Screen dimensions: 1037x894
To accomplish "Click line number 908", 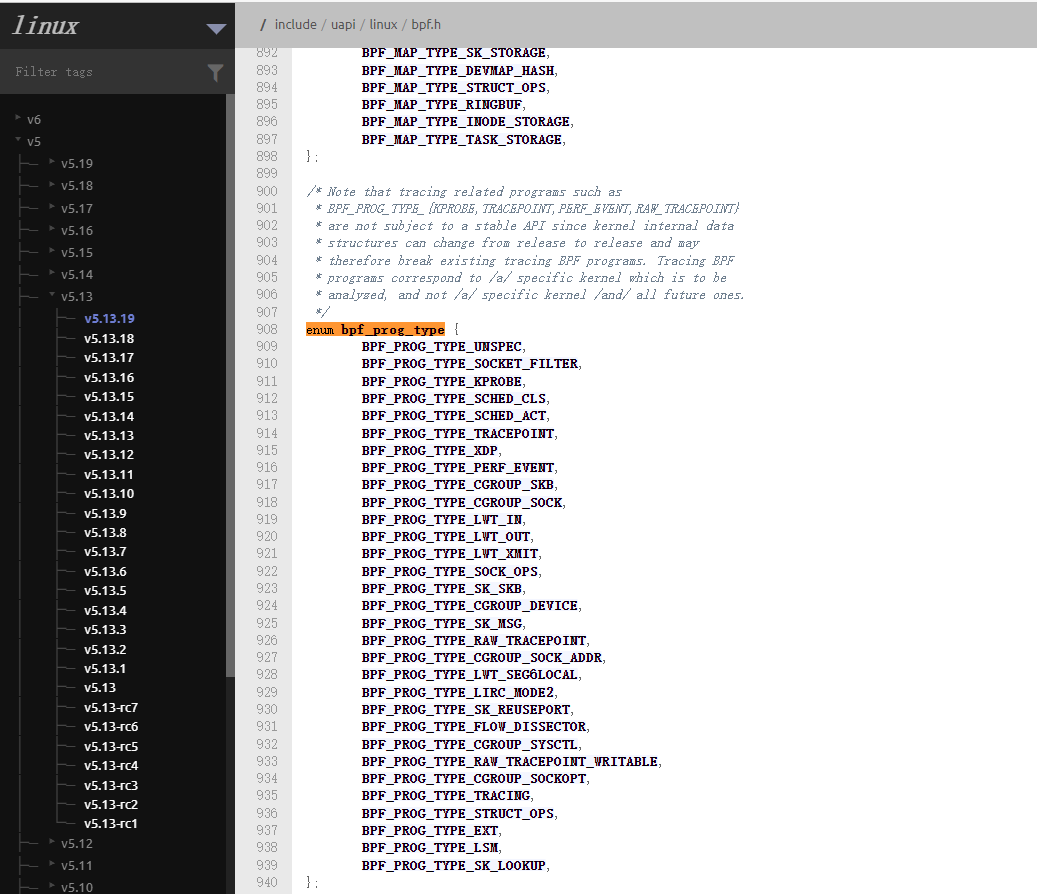I will [267, 329].
